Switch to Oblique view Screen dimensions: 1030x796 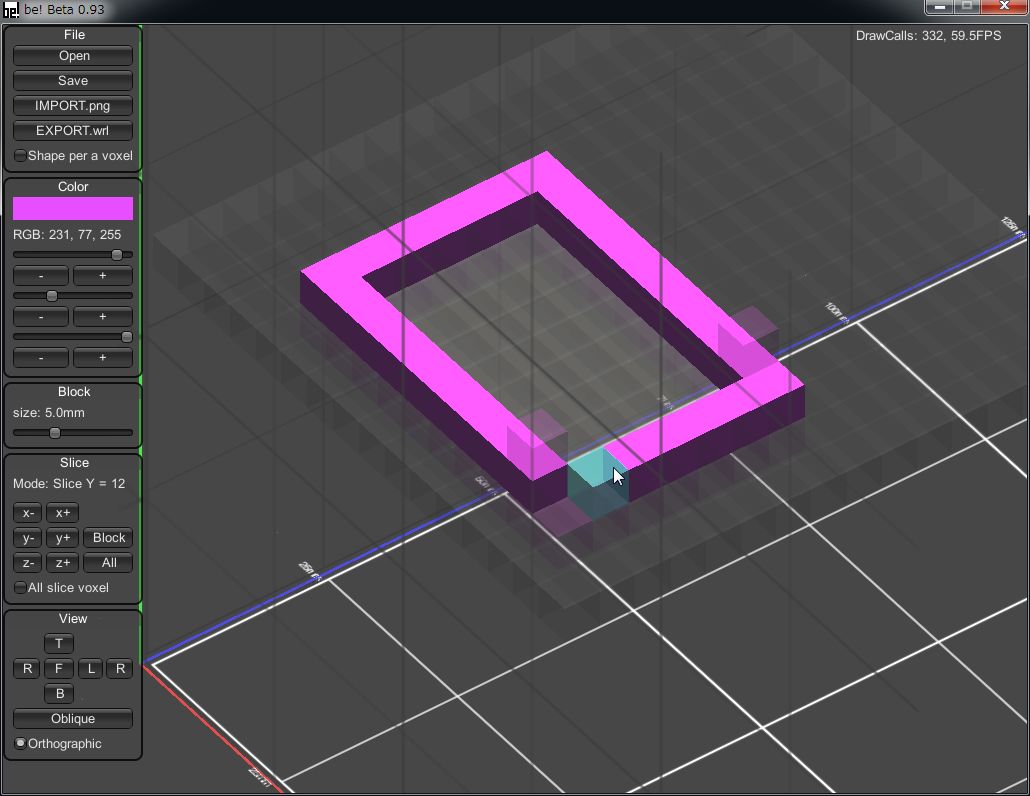click(73, 718)
